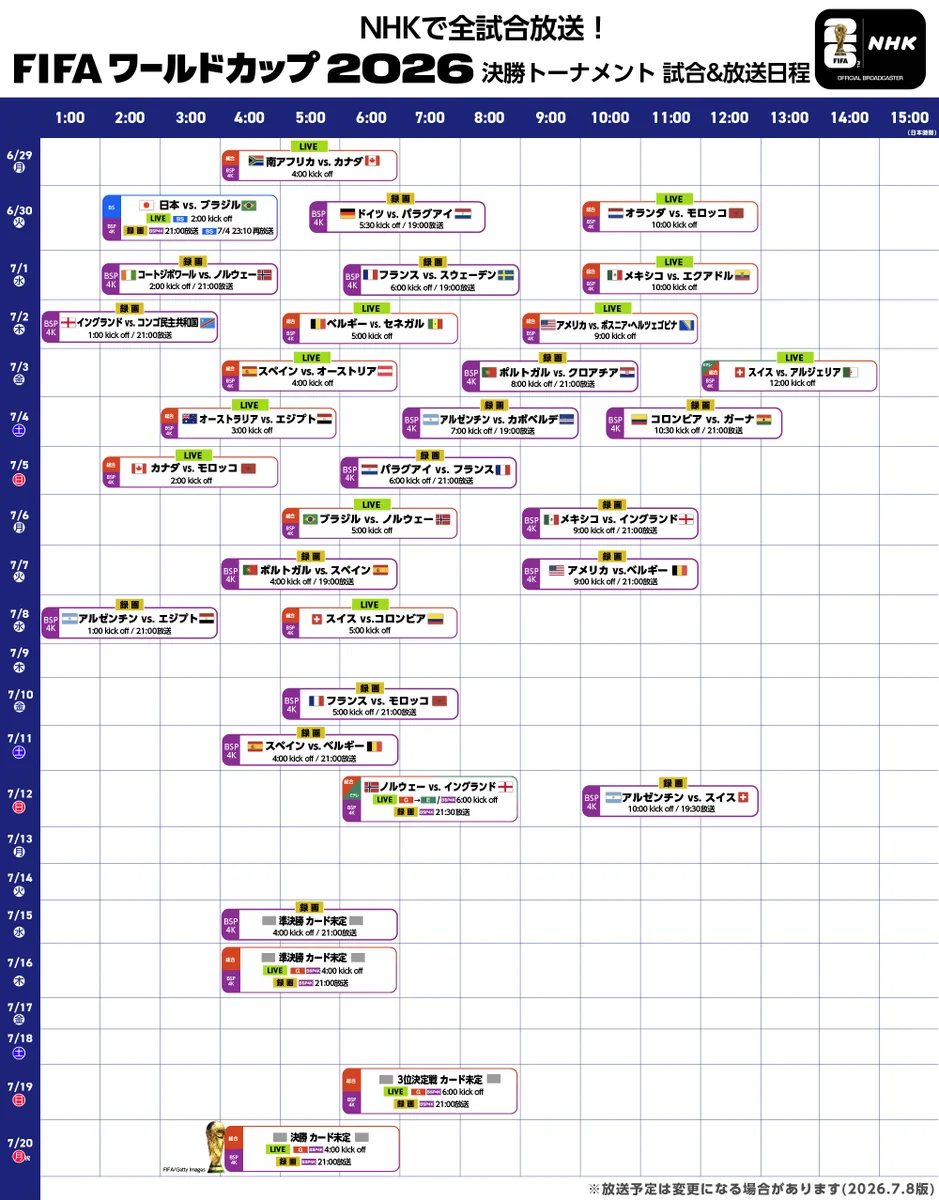Select the 7/4 土 date row label

tap(19, 424)
